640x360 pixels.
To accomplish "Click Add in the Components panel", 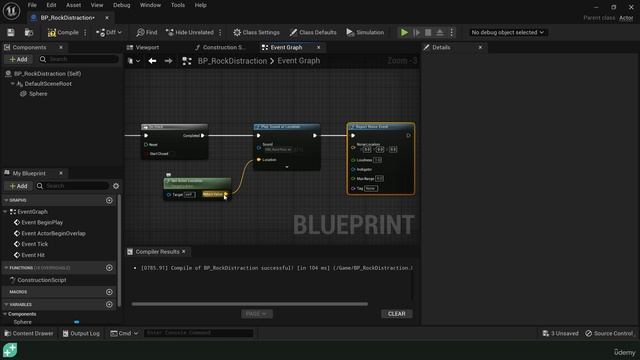I will pos(18,60).
